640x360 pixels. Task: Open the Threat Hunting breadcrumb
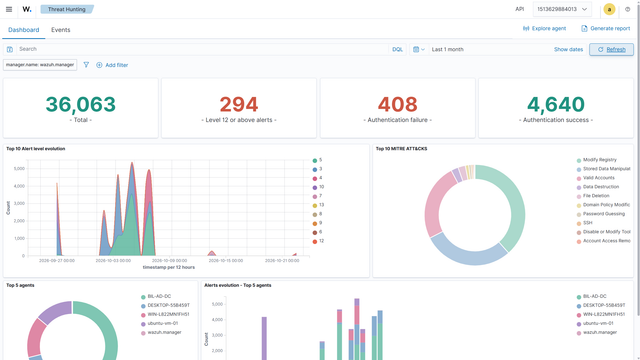[67, 9]
